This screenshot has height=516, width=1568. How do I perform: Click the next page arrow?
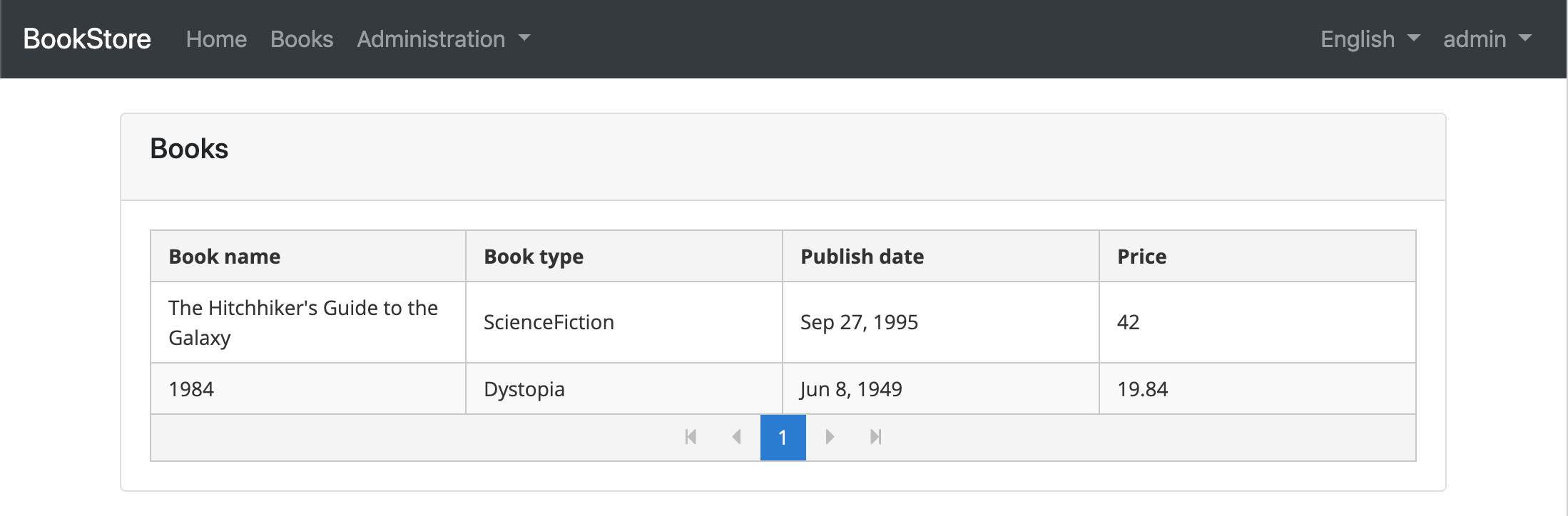coord(829,437)
